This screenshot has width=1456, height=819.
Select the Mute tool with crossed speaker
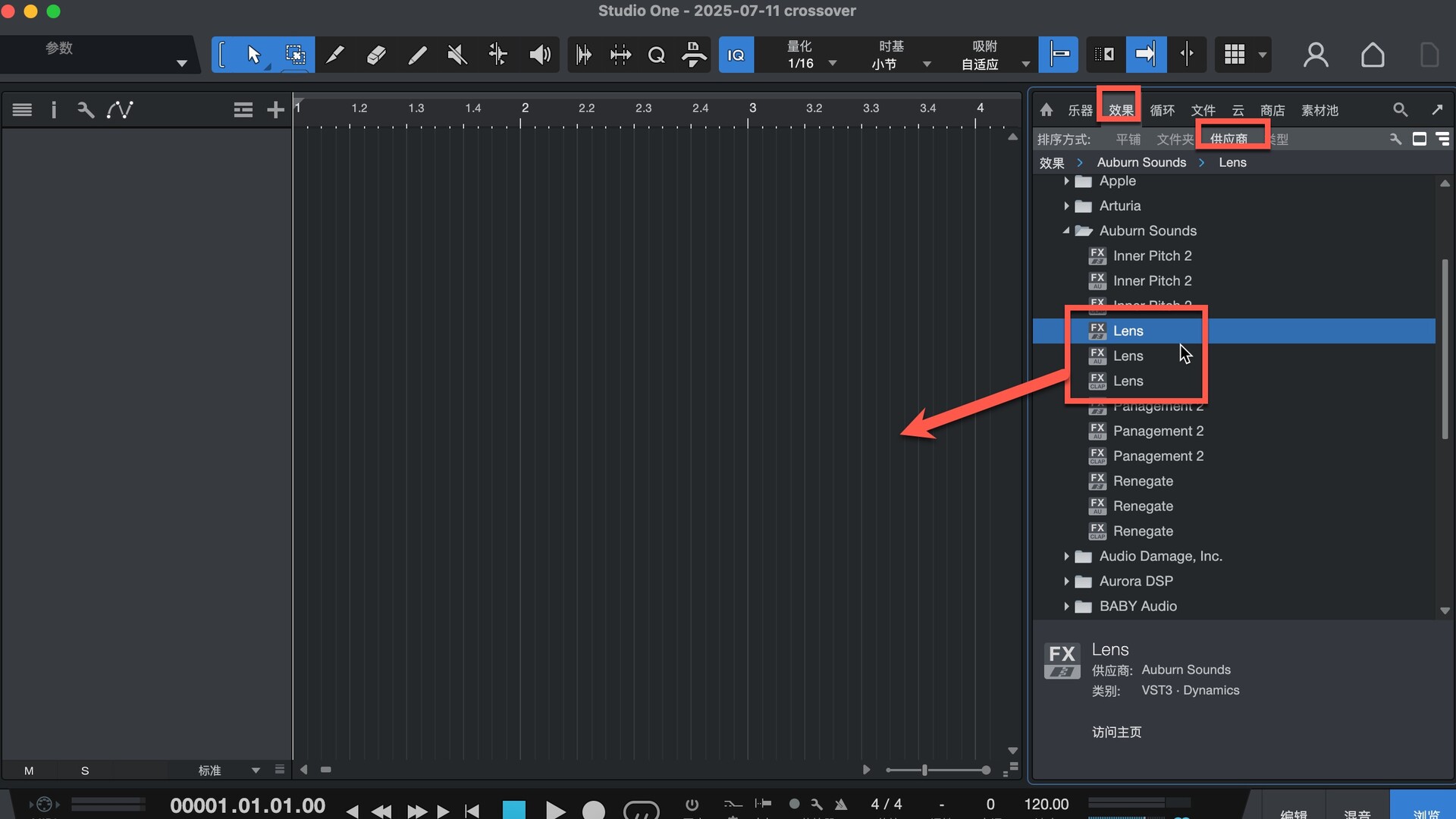pyautogui.click(x=457, y=55)
